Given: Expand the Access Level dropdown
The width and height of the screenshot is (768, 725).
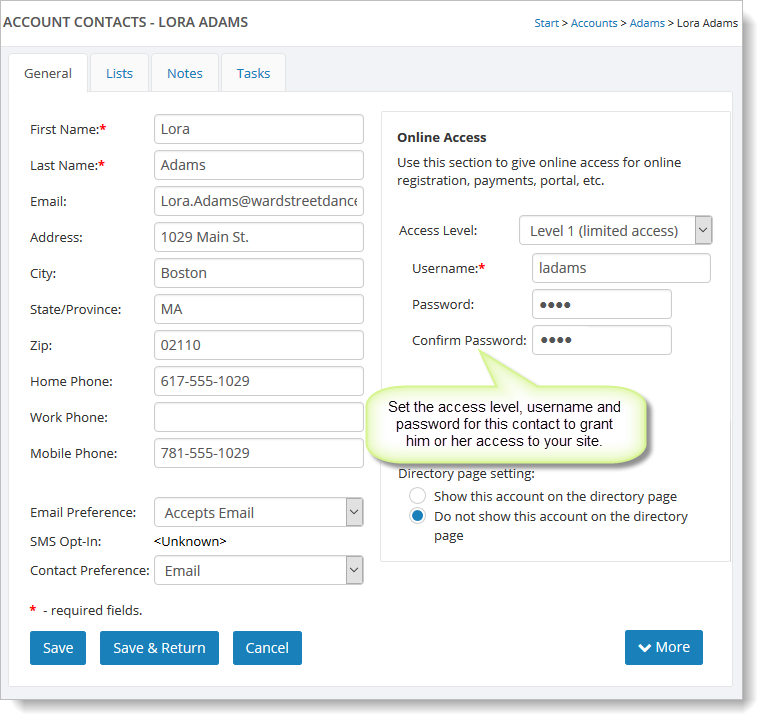Looking at the screenshot, I should pyautogui.click(x=615, y=230).
